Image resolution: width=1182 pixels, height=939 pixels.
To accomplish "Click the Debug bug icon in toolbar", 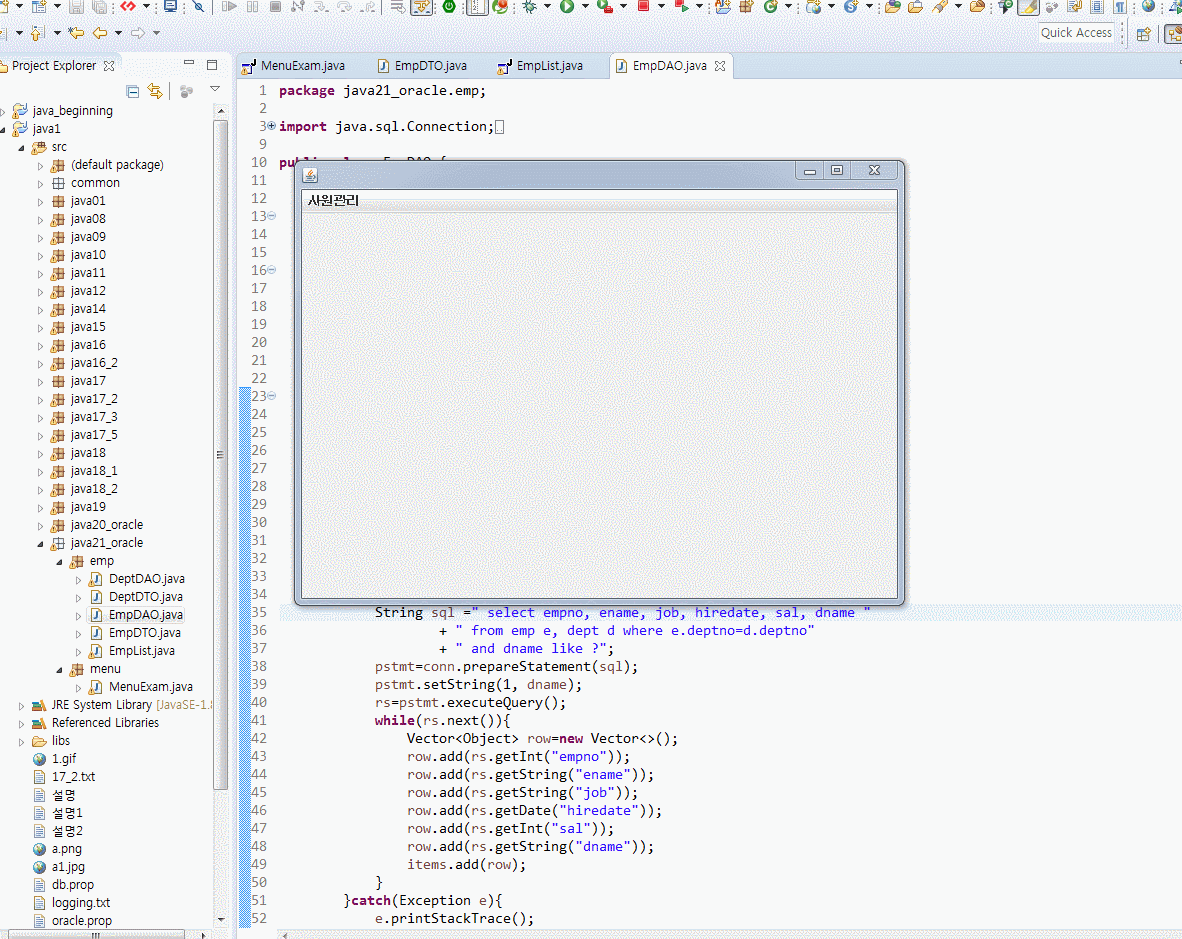I will 529,6.
